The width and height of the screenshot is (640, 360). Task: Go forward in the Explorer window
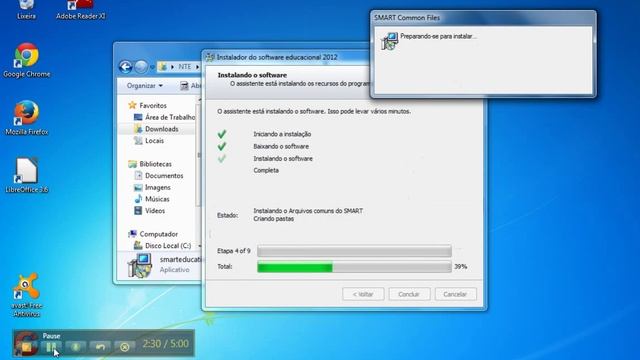[141, 67]
